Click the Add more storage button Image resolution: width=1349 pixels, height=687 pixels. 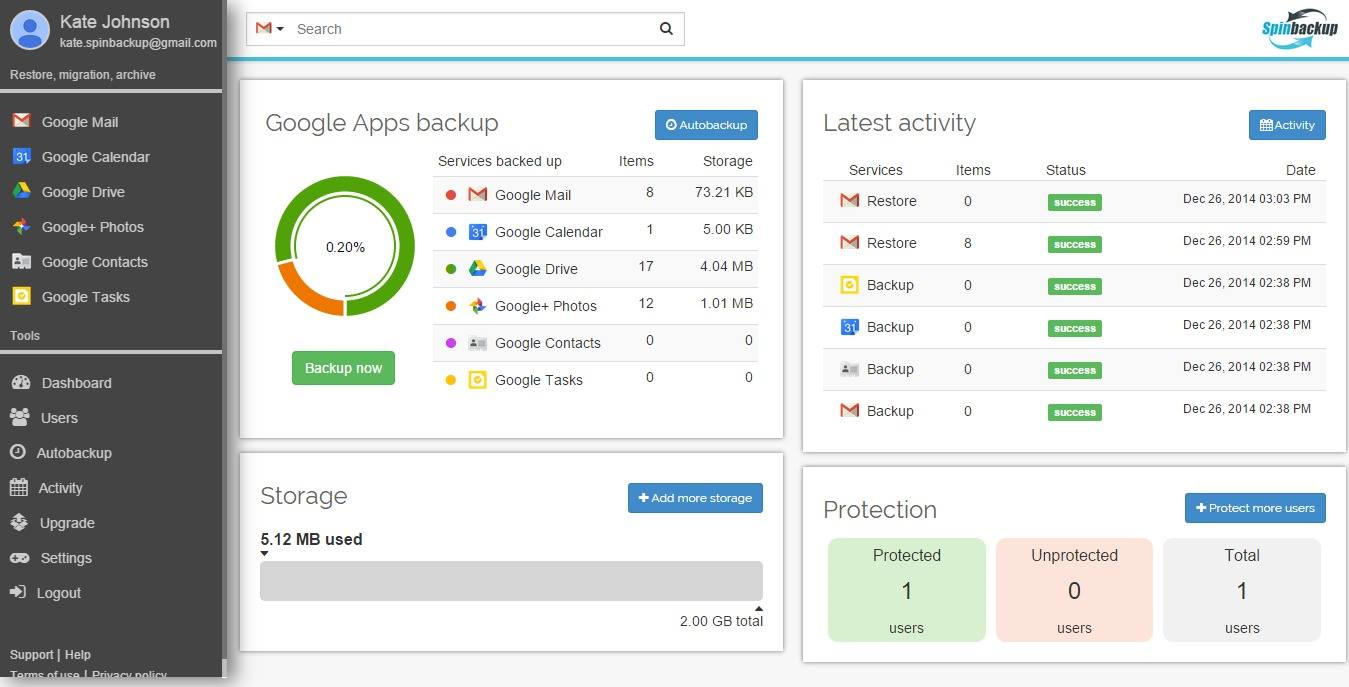(695, 498)
